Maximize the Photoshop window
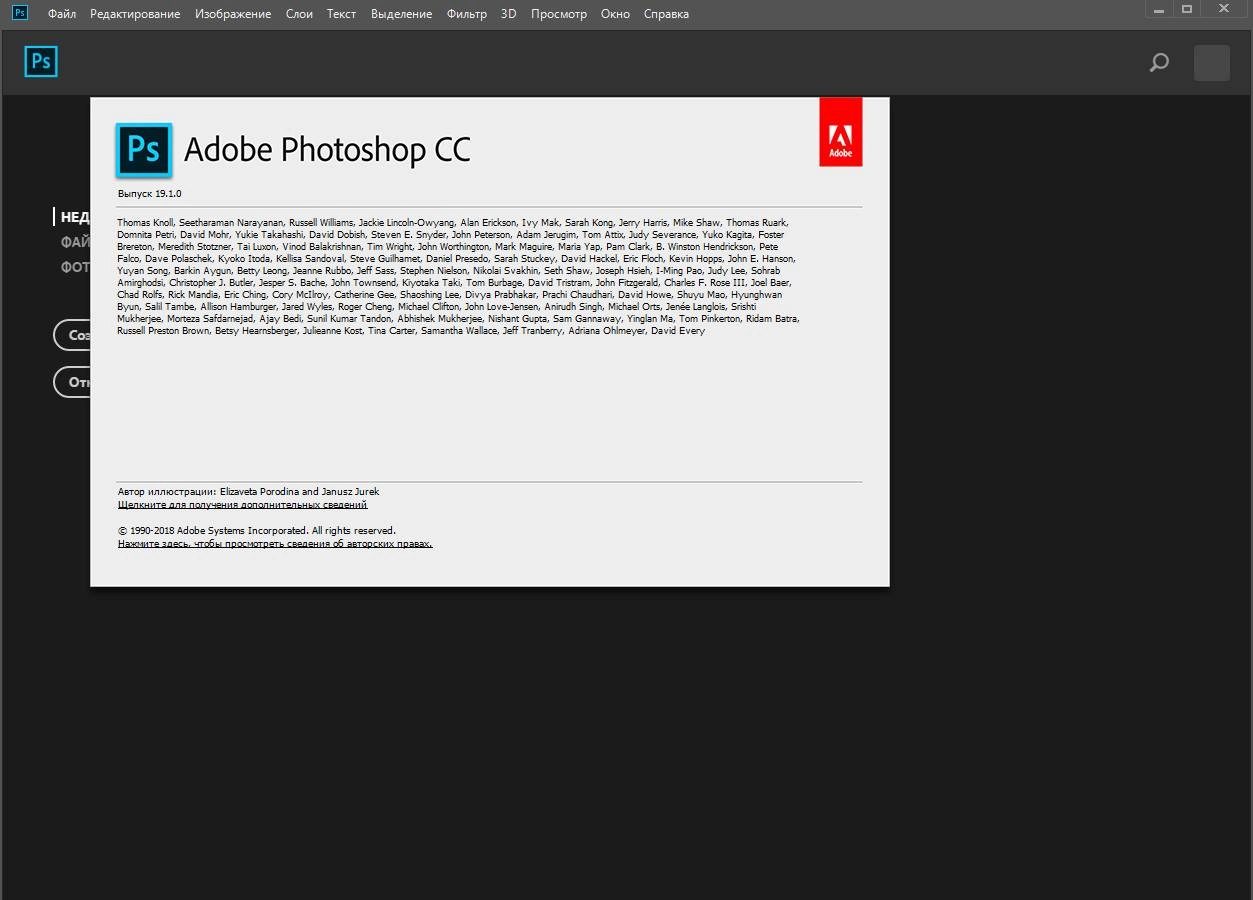 click(x=1188, y=9)
